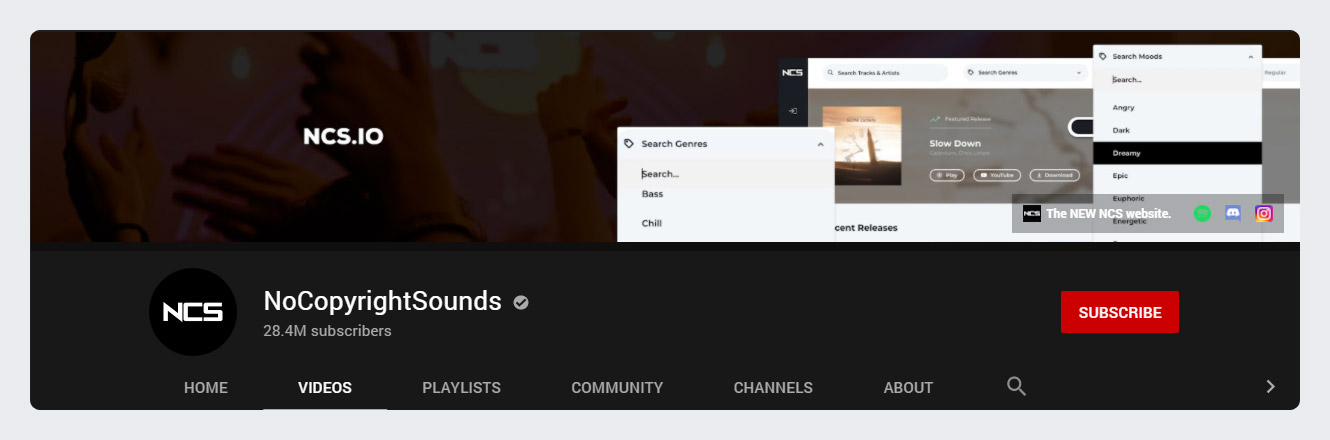Click the NoCopyrightSounds channel name
The image size is (1330, 440).
382,301
